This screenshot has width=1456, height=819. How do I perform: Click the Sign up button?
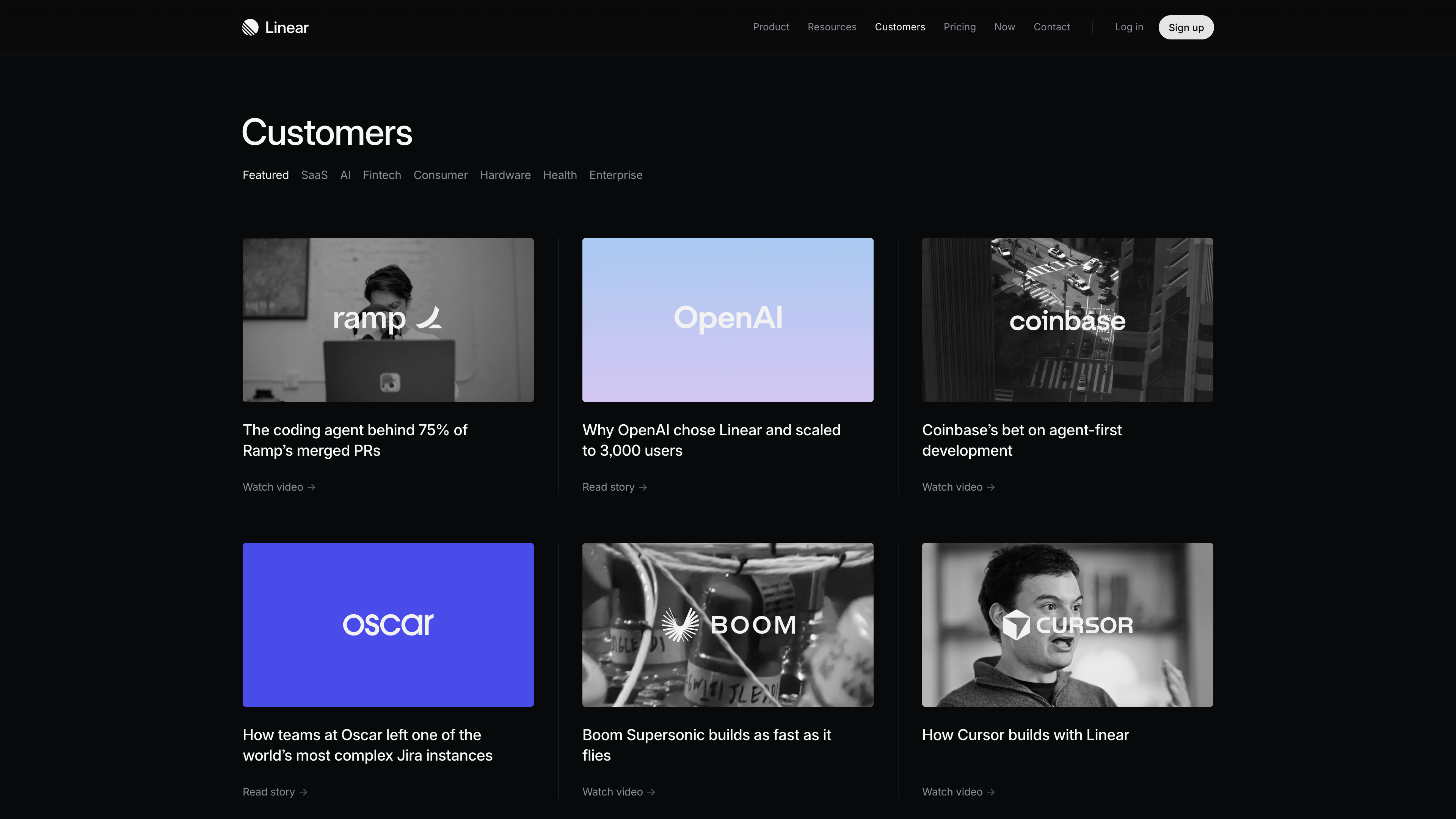point(1186,27)
